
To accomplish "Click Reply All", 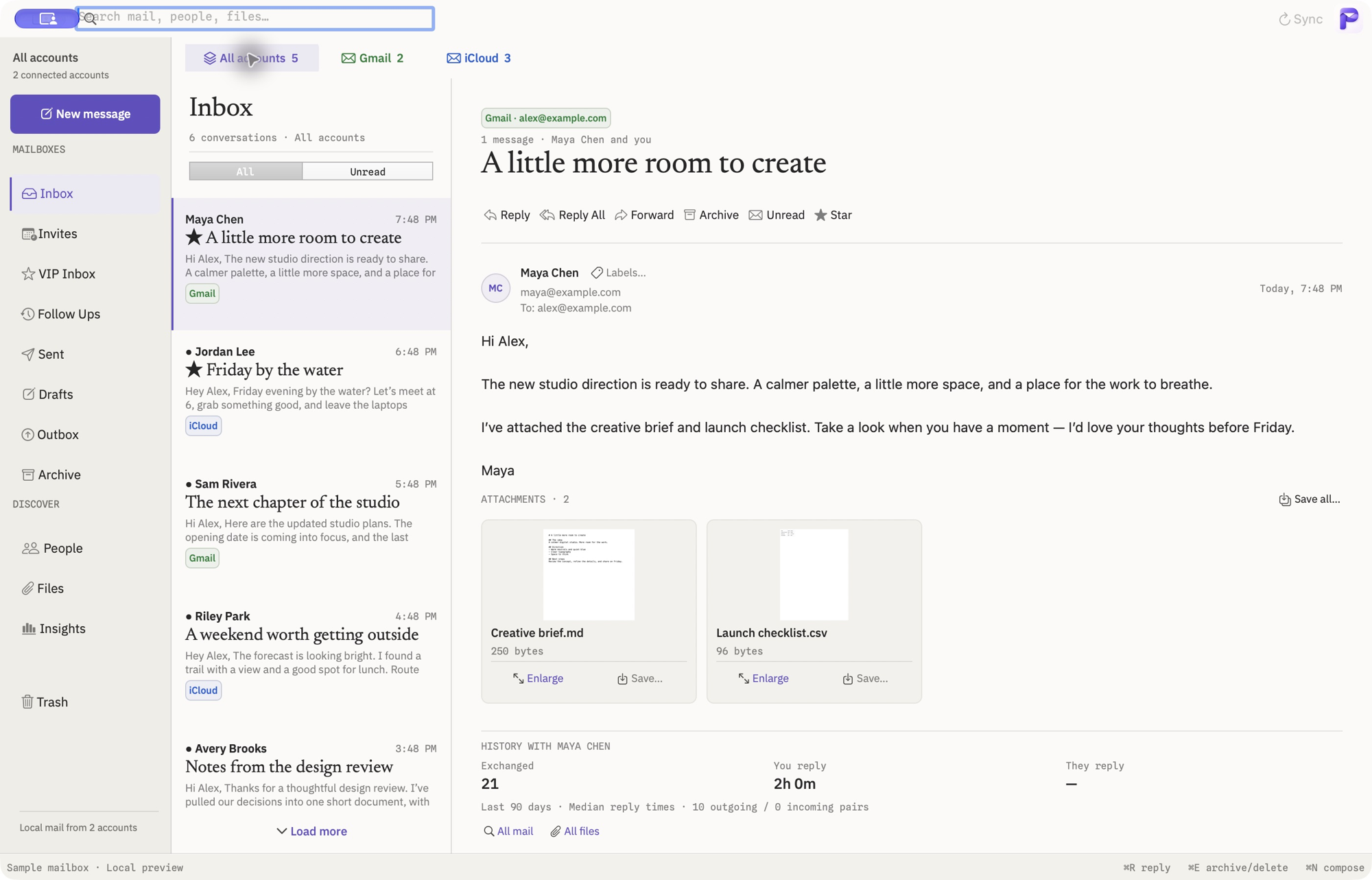I will [x=572, y=215].
